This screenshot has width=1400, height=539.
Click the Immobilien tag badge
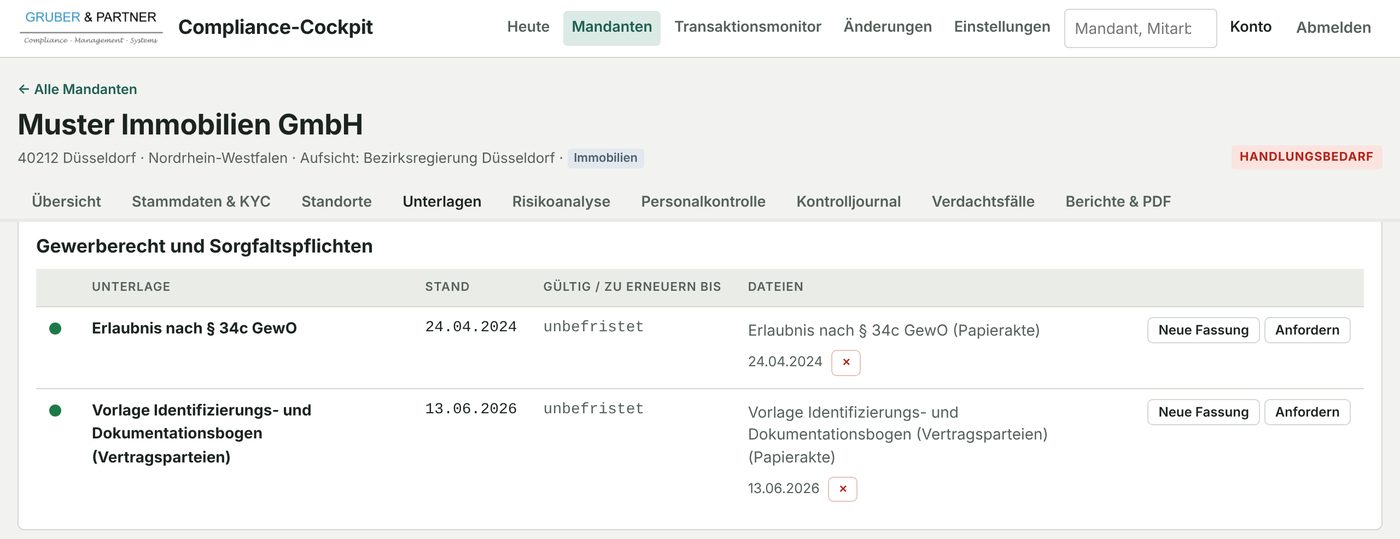[x=606, y=158]
